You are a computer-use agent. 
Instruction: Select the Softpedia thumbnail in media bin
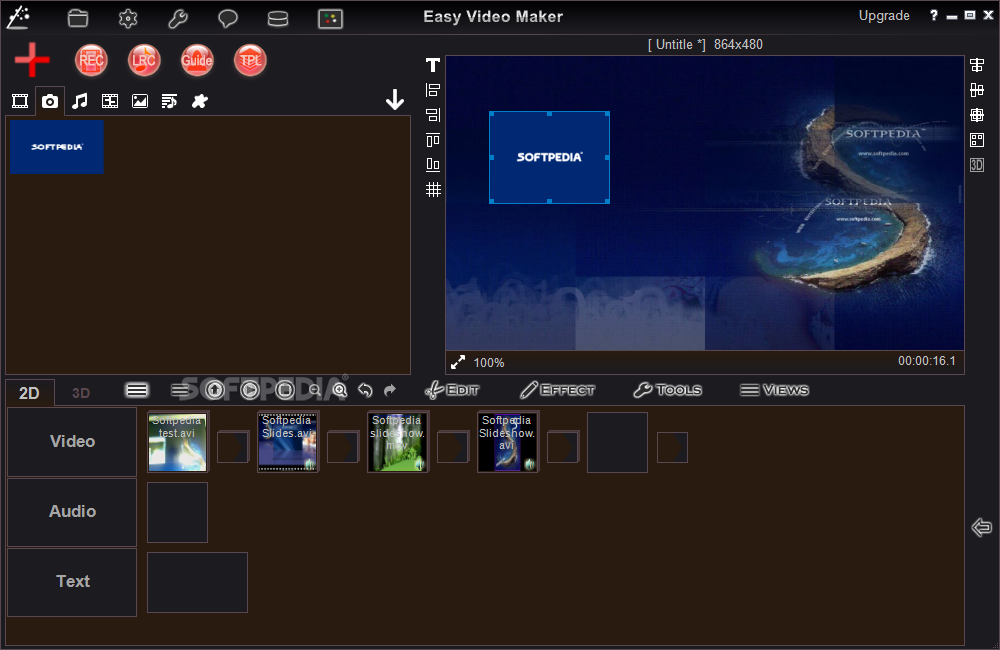click(x=57, y=147)
